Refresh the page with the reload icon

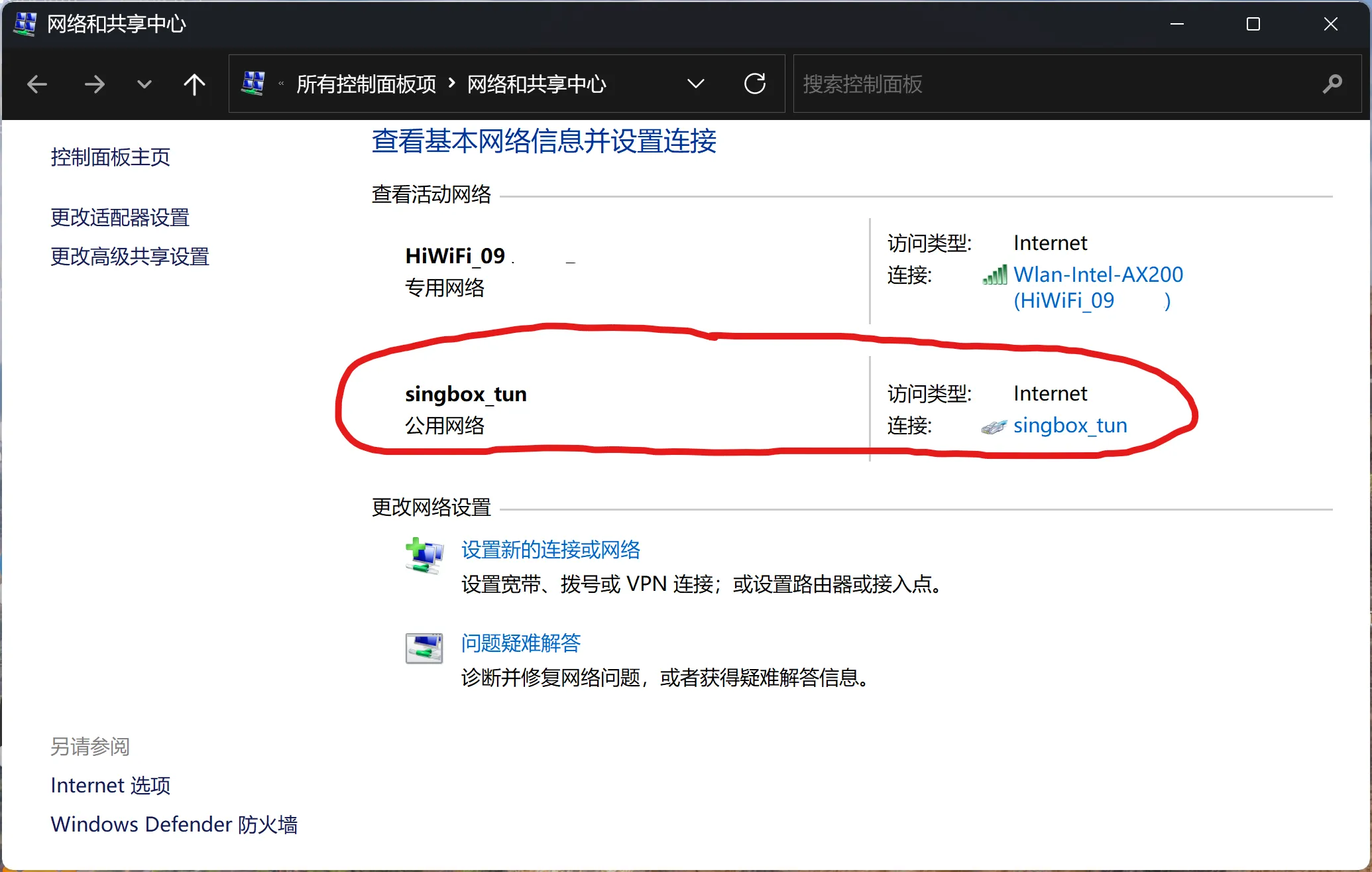tap(755, 84)
